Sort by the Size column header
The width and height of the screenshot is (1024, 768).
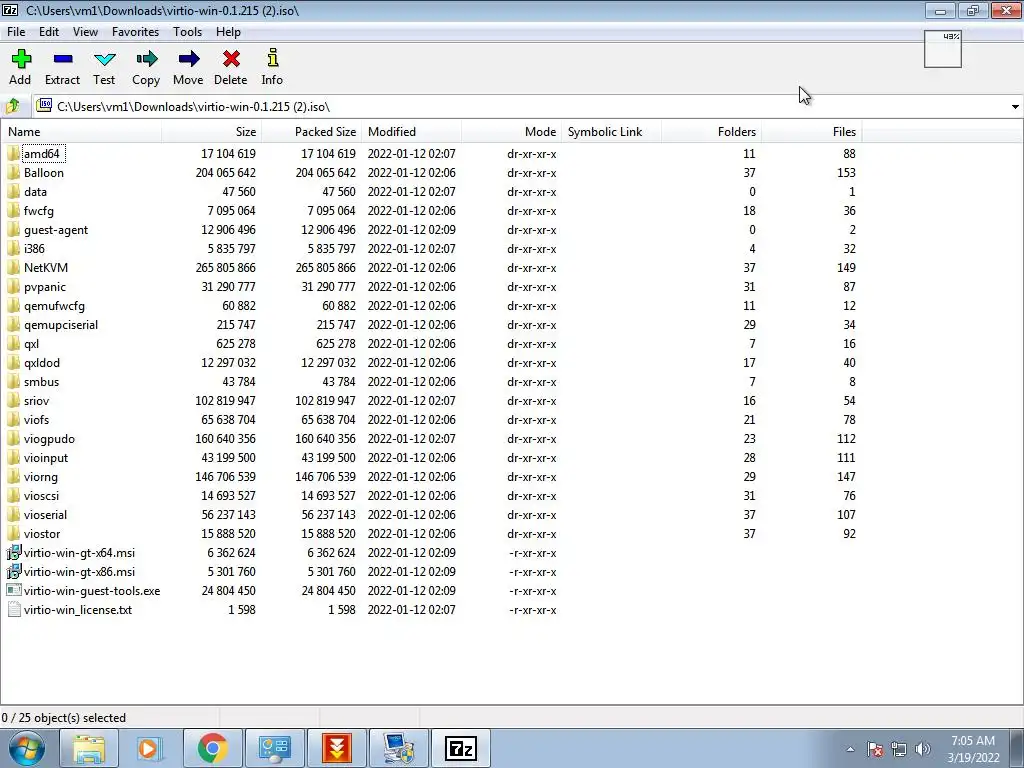[212, 132]
